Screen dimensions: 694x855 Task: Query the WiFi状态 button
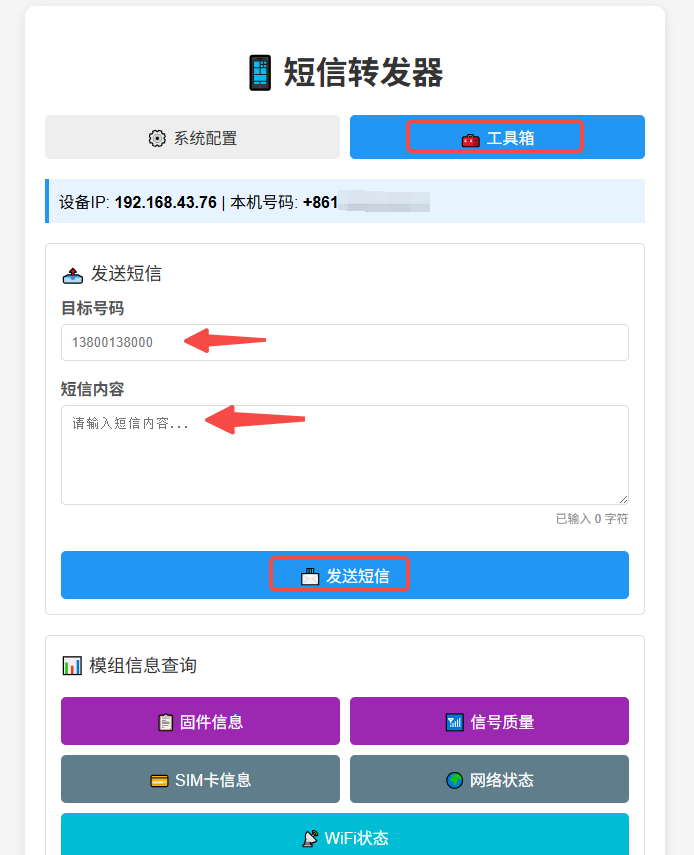(345, 837)
